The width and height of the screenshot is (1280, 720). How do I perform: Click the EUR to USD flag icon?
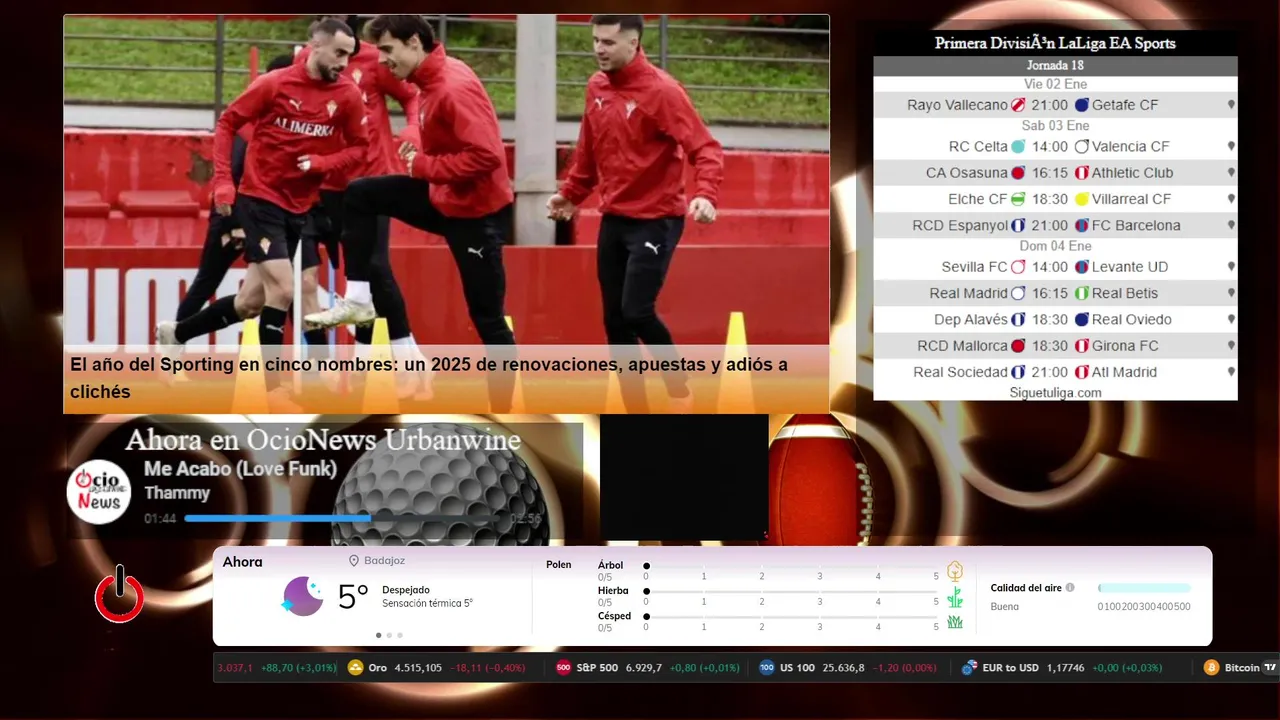[968, 668]
